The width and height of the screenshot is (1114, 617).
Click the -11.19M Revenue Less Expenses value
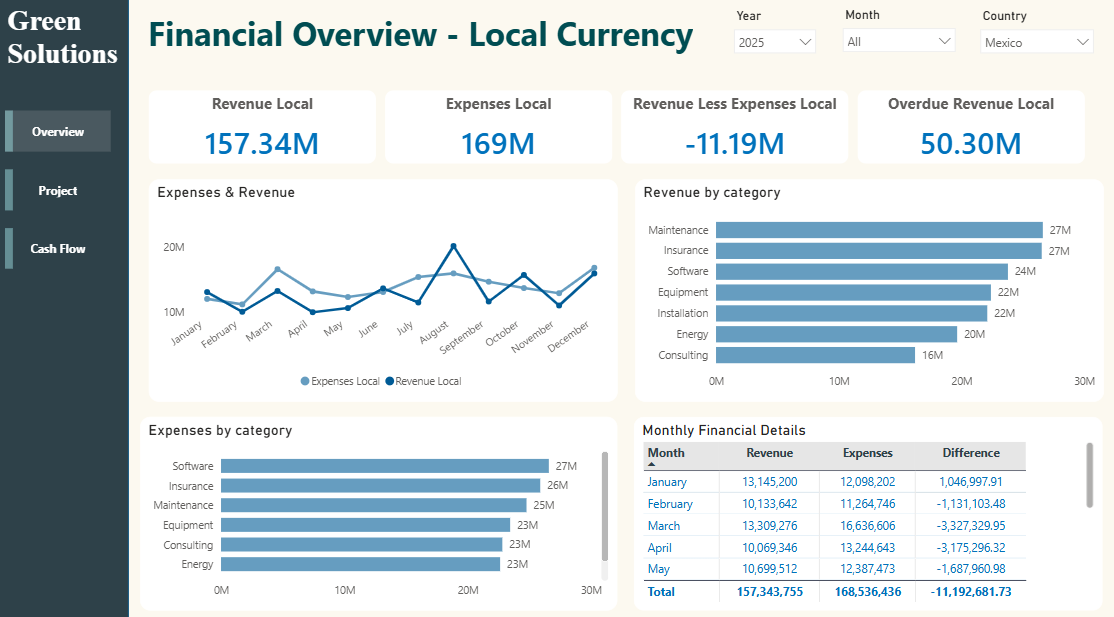(735, 144)
